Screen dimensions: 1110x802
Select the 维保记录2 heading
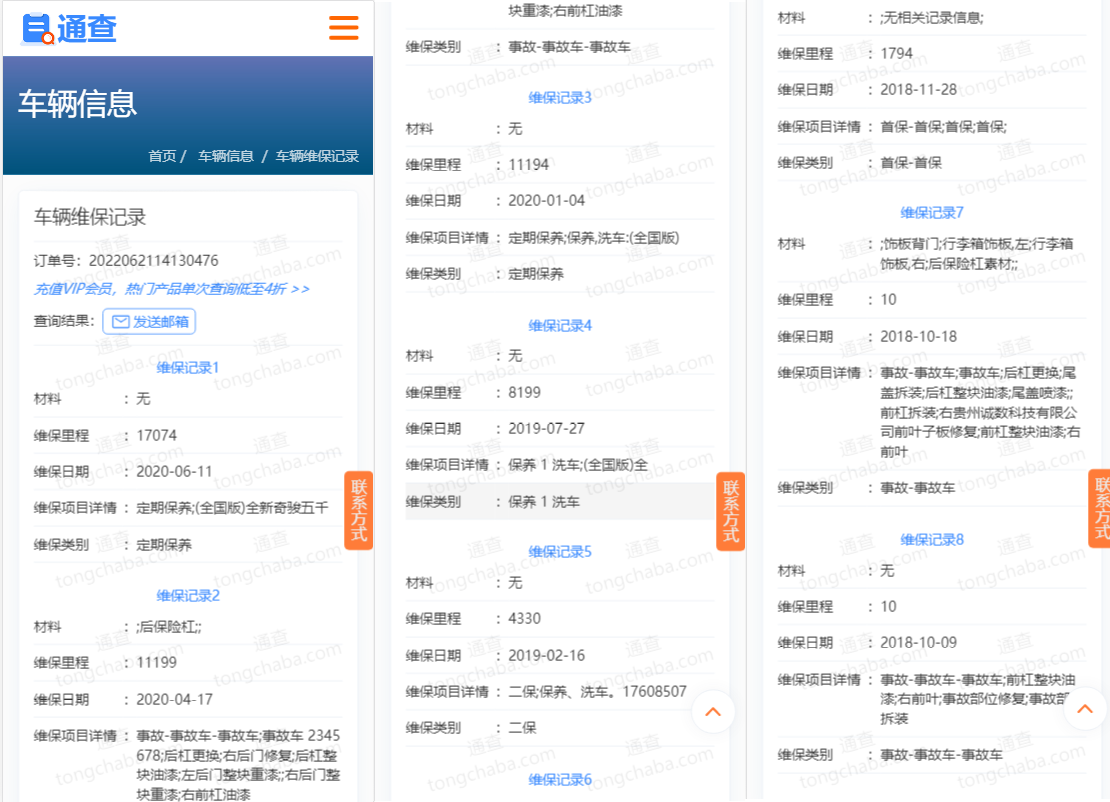pos(188,596)
